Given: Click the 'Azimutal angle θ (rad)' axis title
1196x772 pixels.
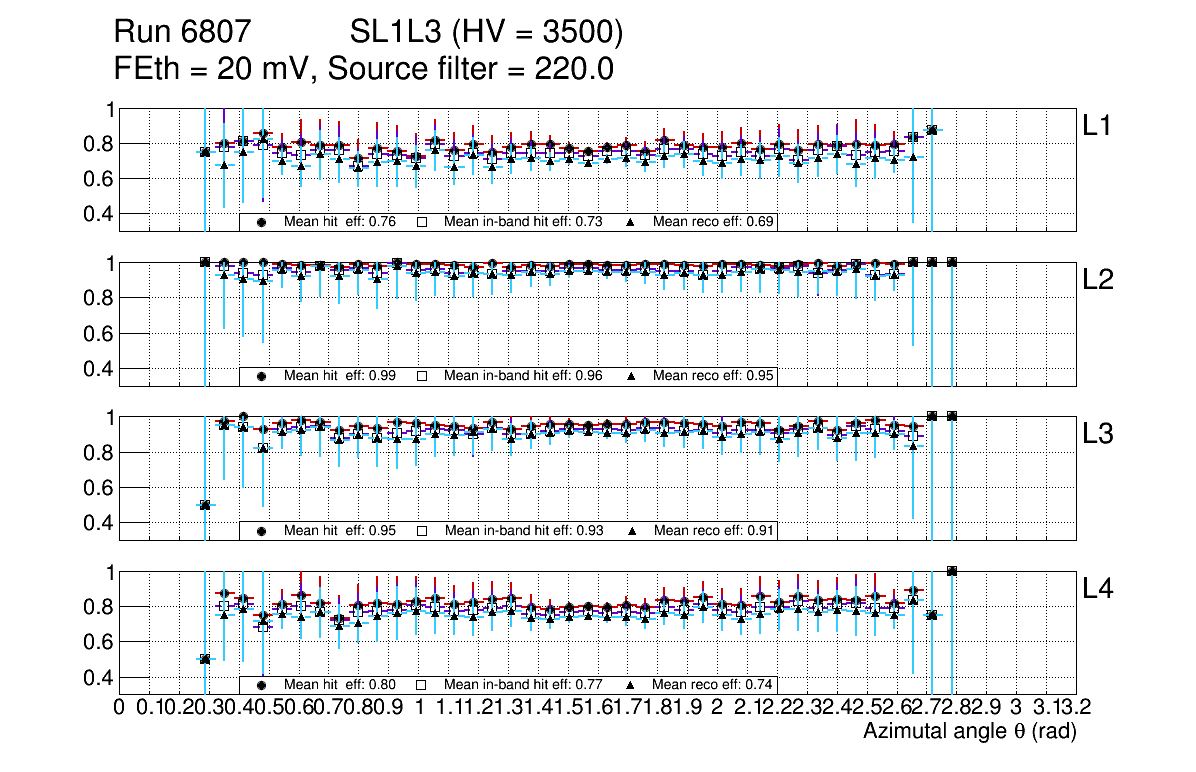Looking at the screenshot, I should 969,732.
